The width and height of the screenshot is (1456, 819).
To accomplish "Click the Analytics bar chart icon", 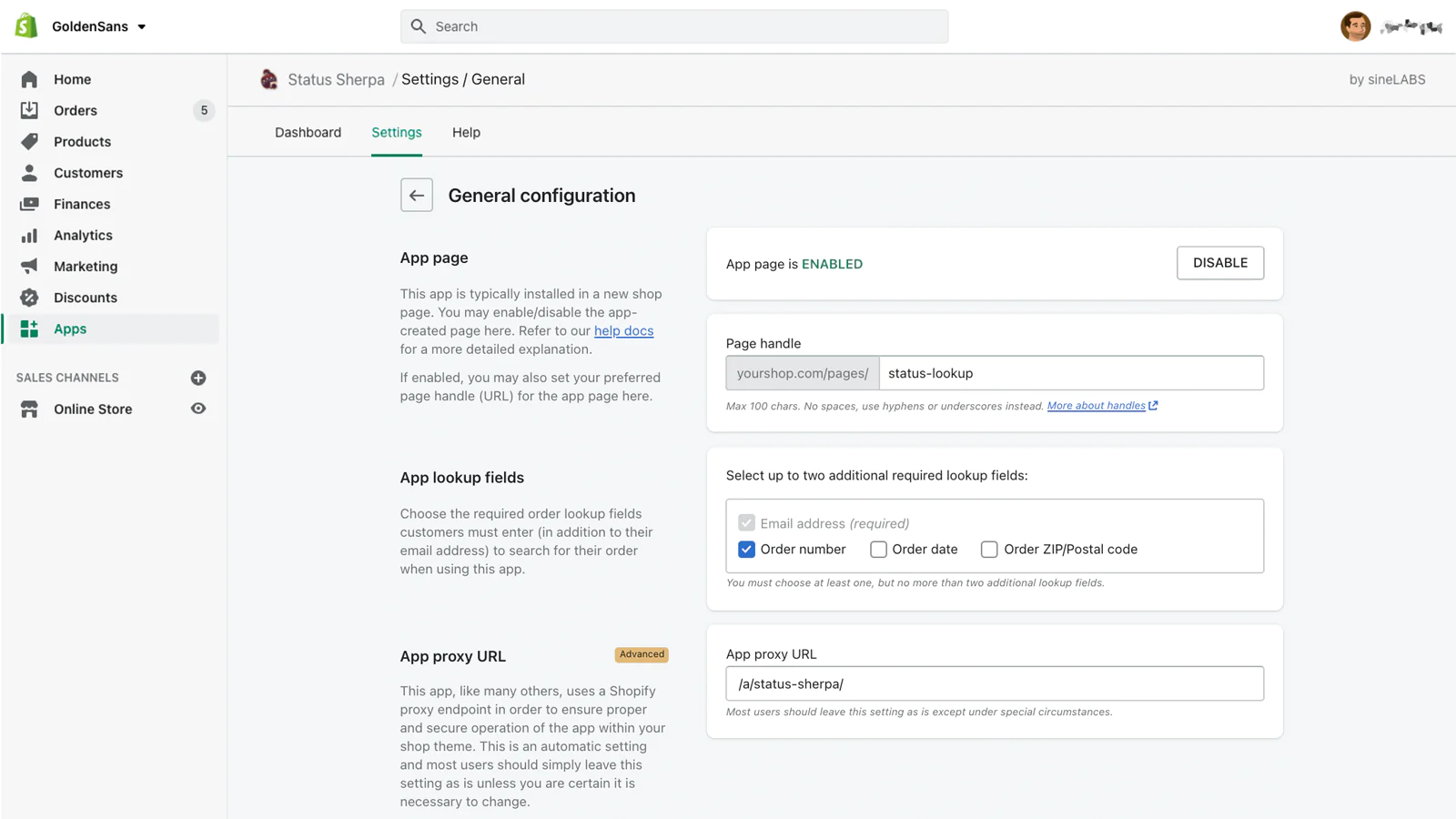I will click(29, 235).
